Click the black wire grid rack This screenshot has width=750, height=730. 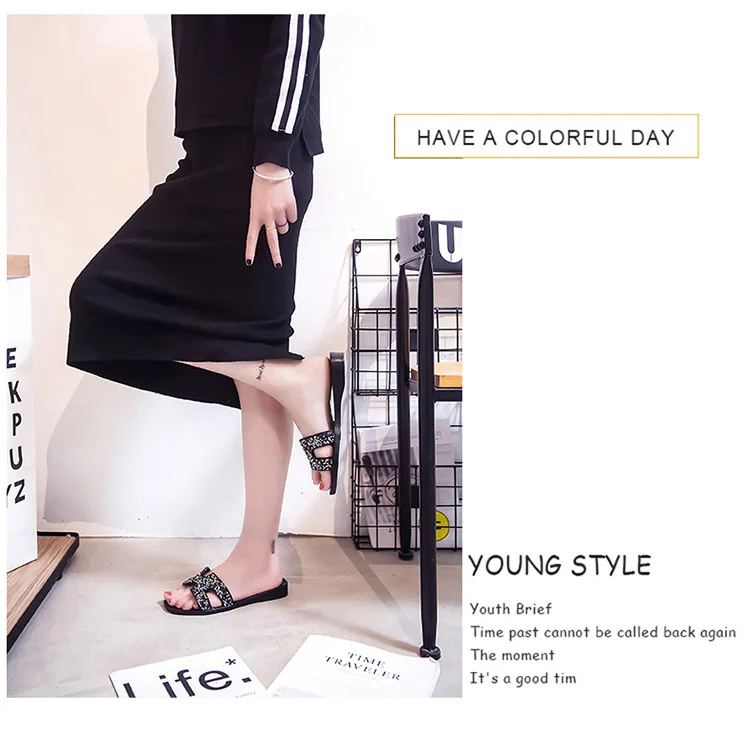(x=408, y=392)
